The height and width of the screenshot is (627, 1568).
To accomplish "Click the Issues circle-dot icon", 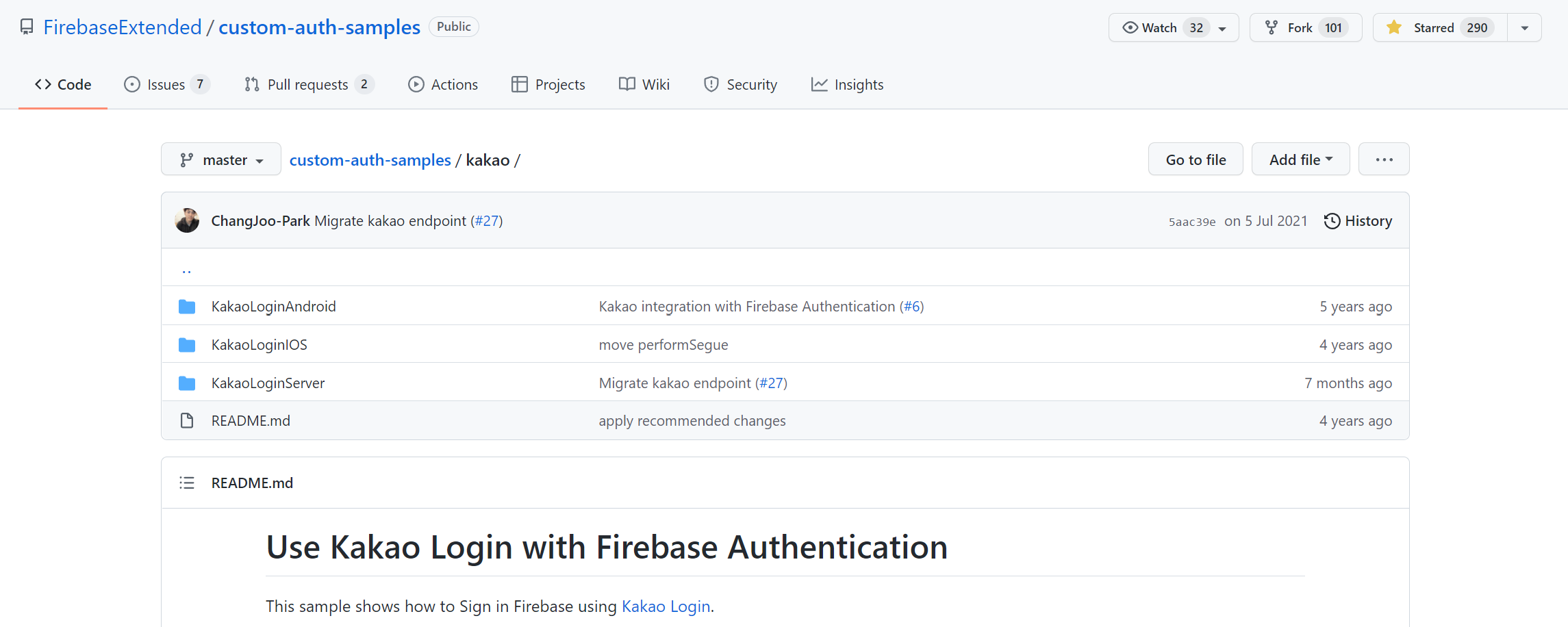I will pos(132,84).
